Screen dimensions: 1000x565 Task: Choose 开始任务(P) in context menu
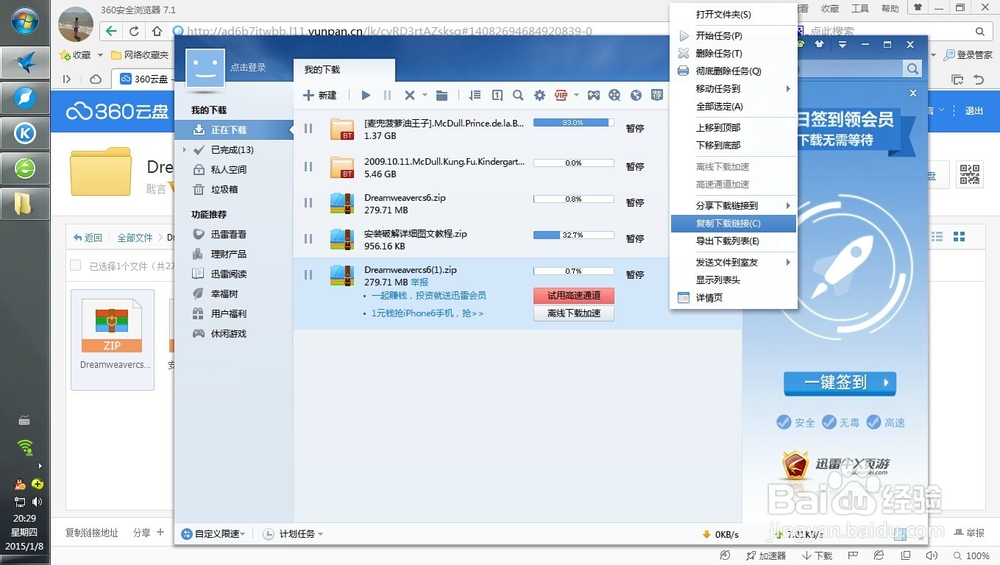(x=733, y=36)
